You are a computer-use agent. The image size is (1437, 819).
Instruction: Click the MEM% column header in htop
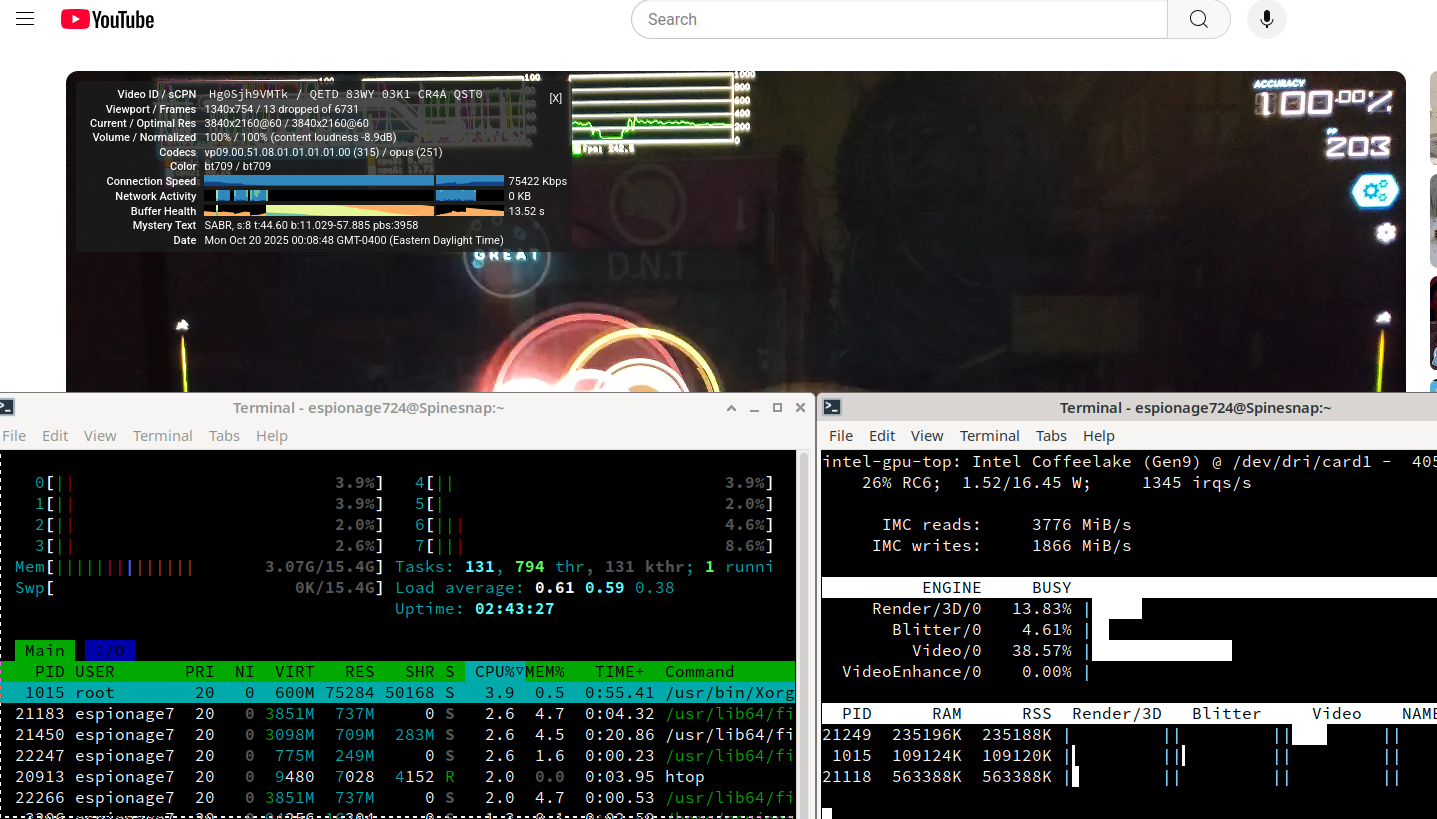(545, 671)
